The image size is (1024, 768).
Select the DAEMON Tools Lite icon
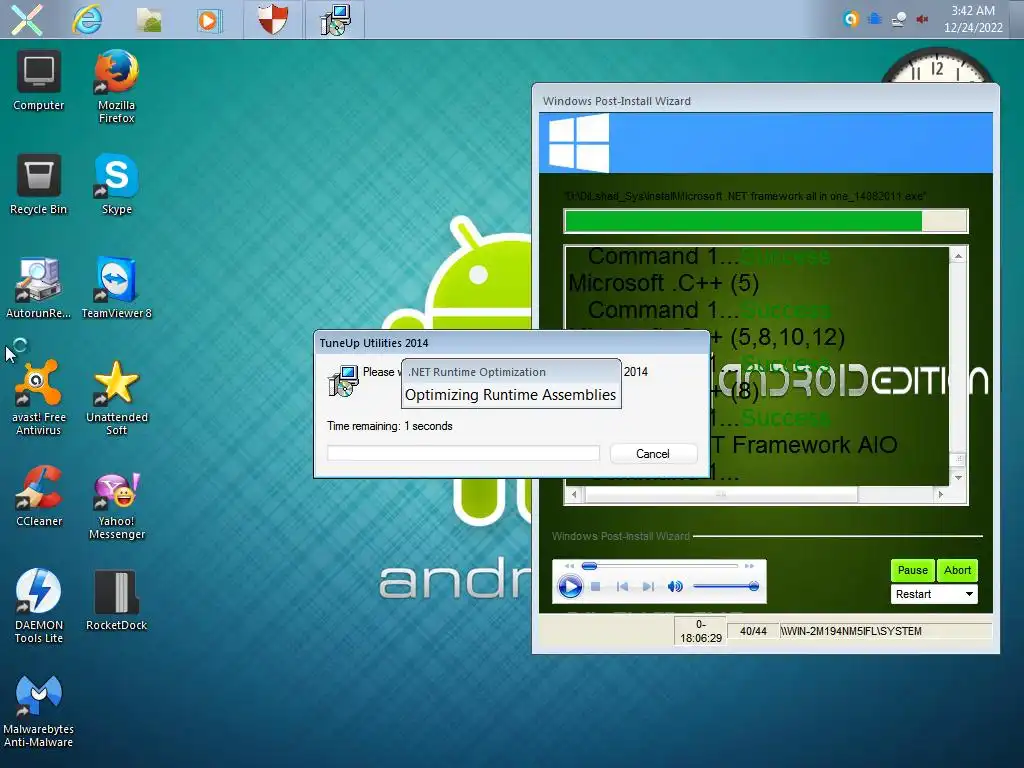click(39, 607)
